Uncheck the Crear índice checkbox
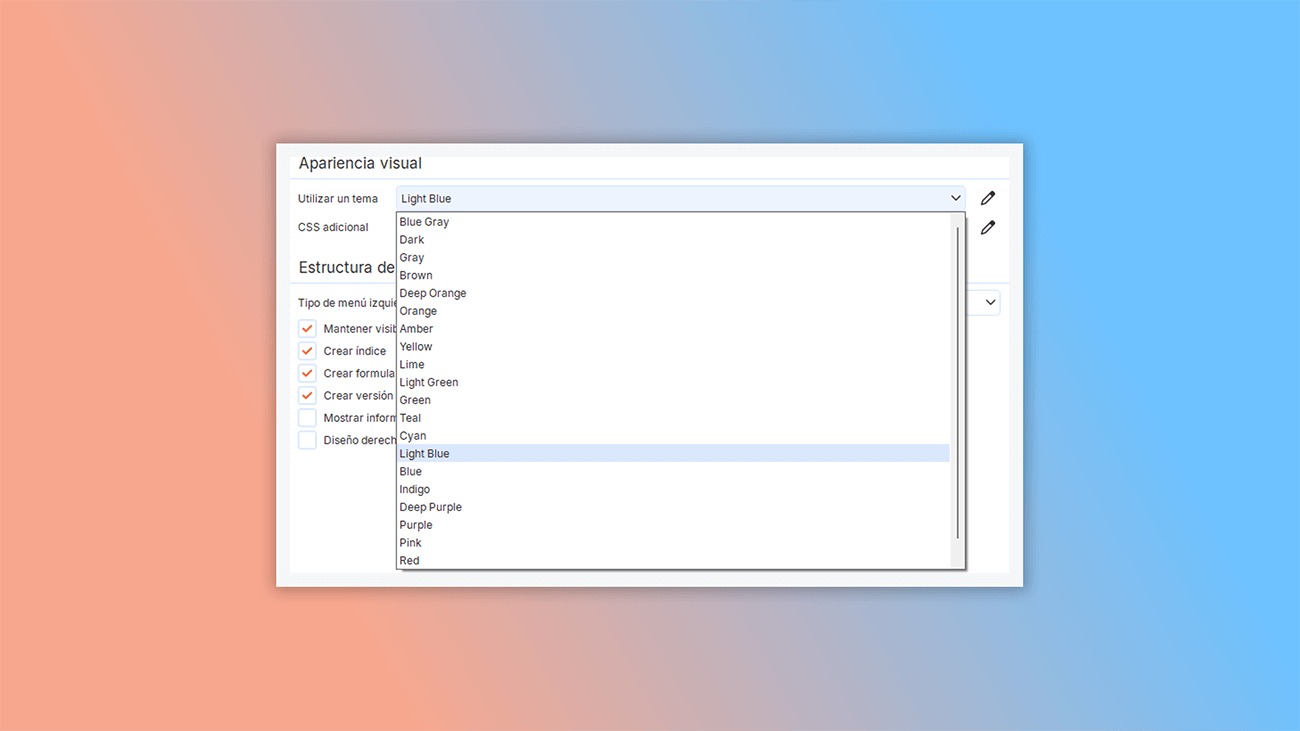 [x=307, y=350]
